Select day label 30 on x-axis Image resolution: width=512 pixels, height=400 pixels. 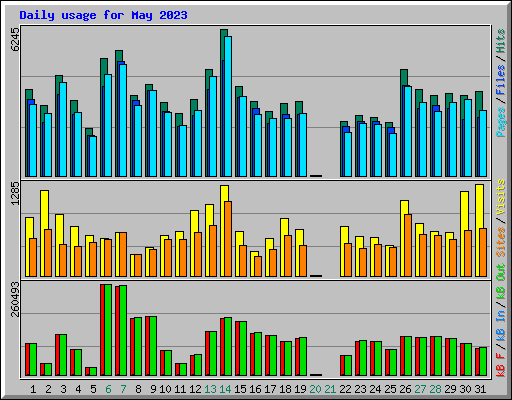click(465, 389)
